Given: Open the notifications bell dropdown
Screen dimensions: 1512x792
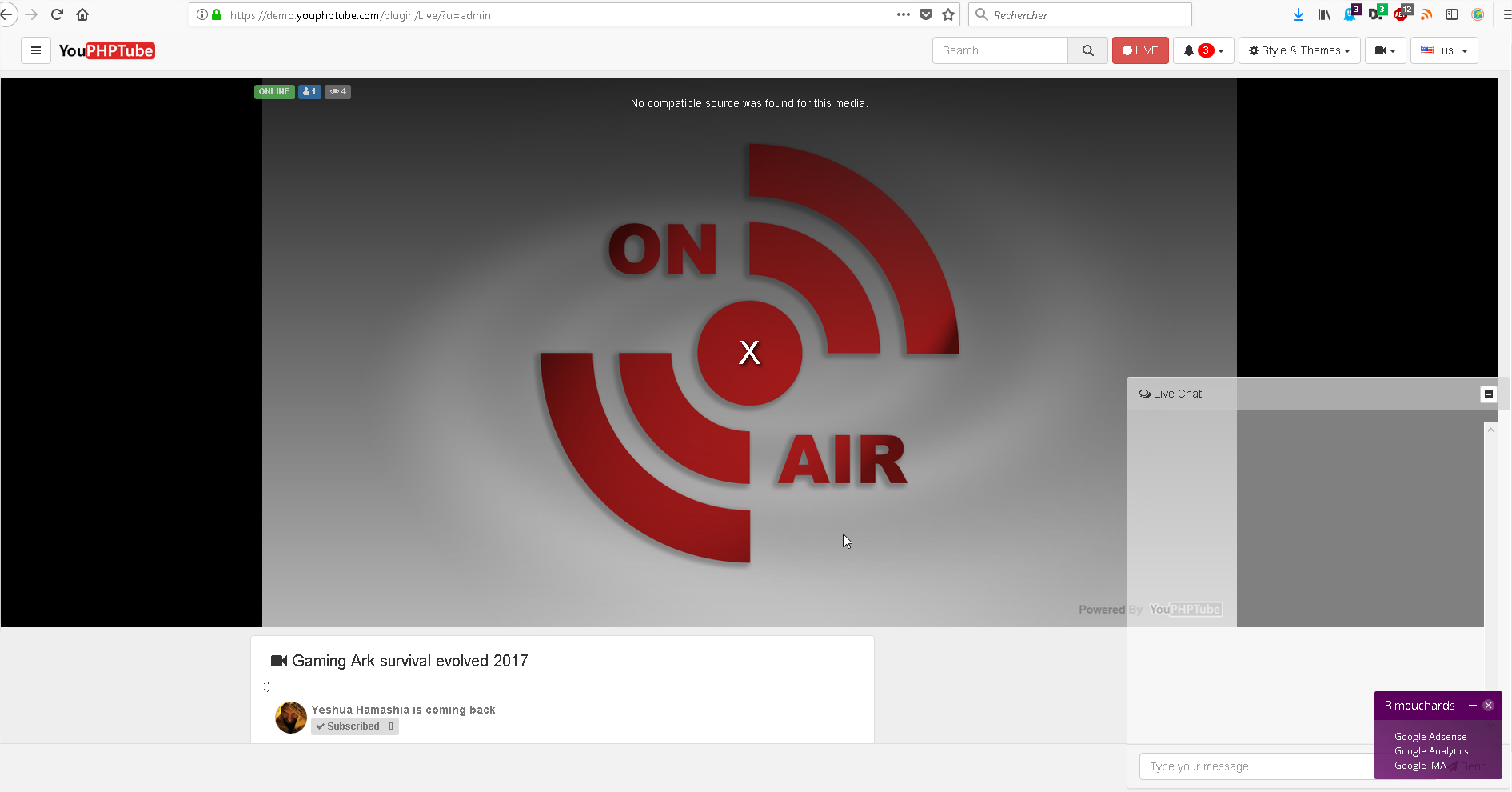Looking at the screenshot, I should 1203,50.
